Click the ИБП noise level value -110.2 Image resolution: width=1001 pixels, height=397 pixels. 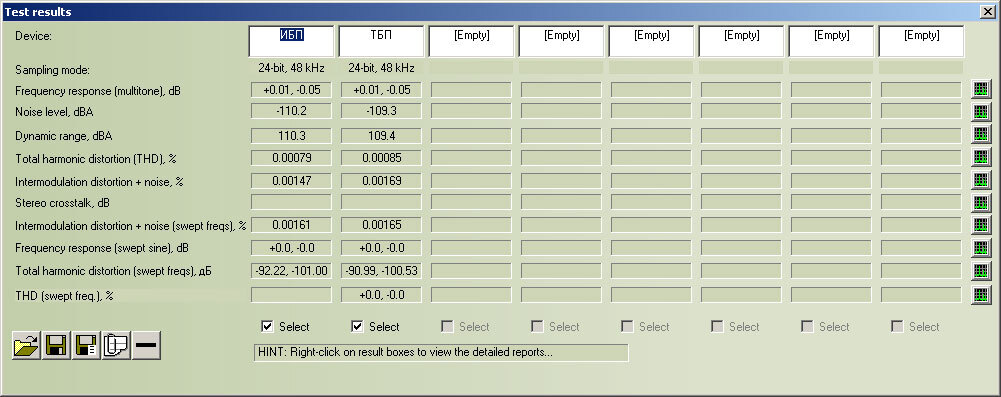(291, 112)
